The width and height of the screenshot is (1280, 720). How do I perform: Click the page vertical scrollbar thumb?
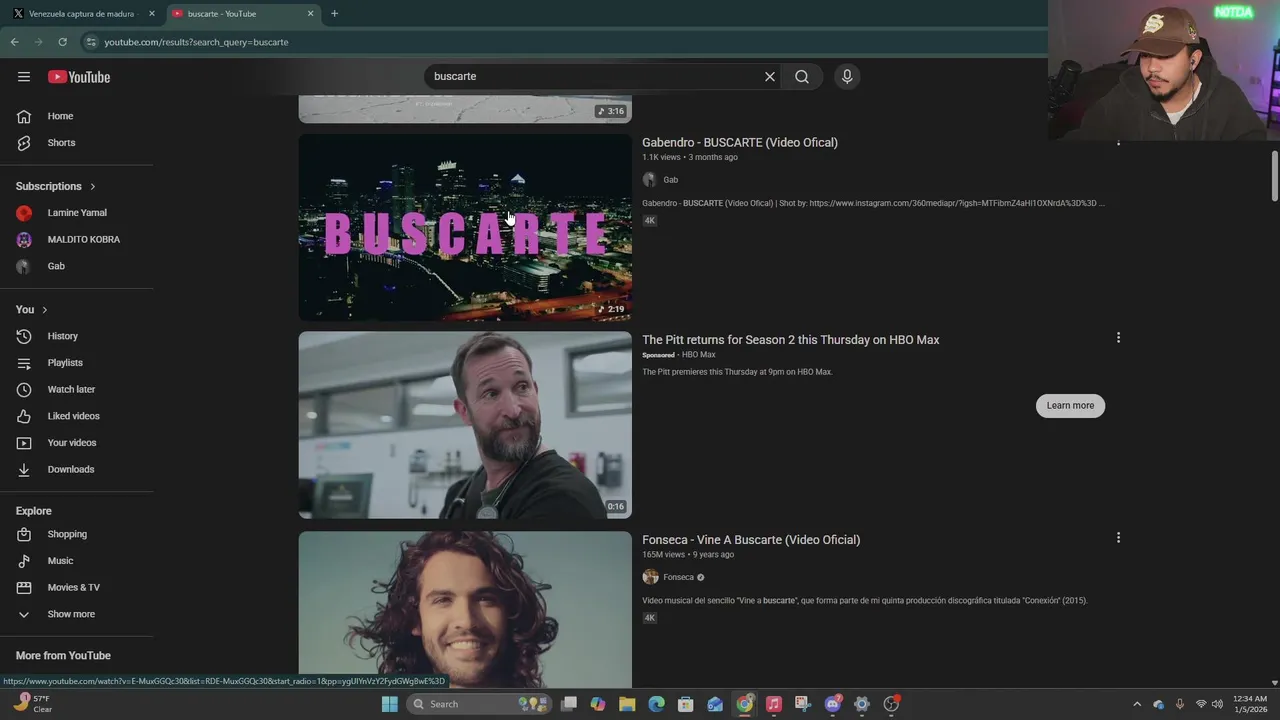[1274, 176]
